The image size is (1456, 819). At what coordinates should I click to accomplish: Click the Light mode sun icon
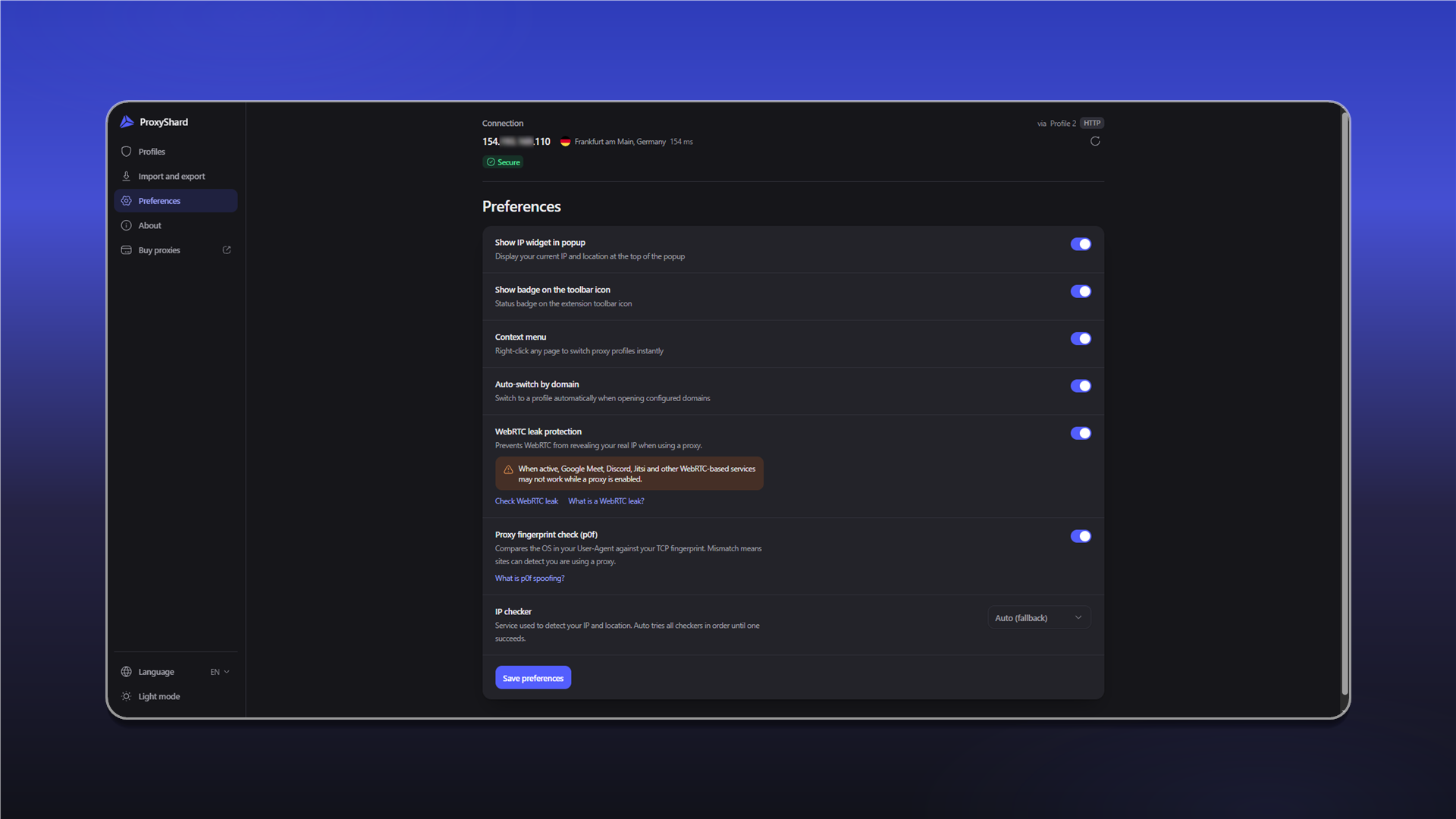127,696
